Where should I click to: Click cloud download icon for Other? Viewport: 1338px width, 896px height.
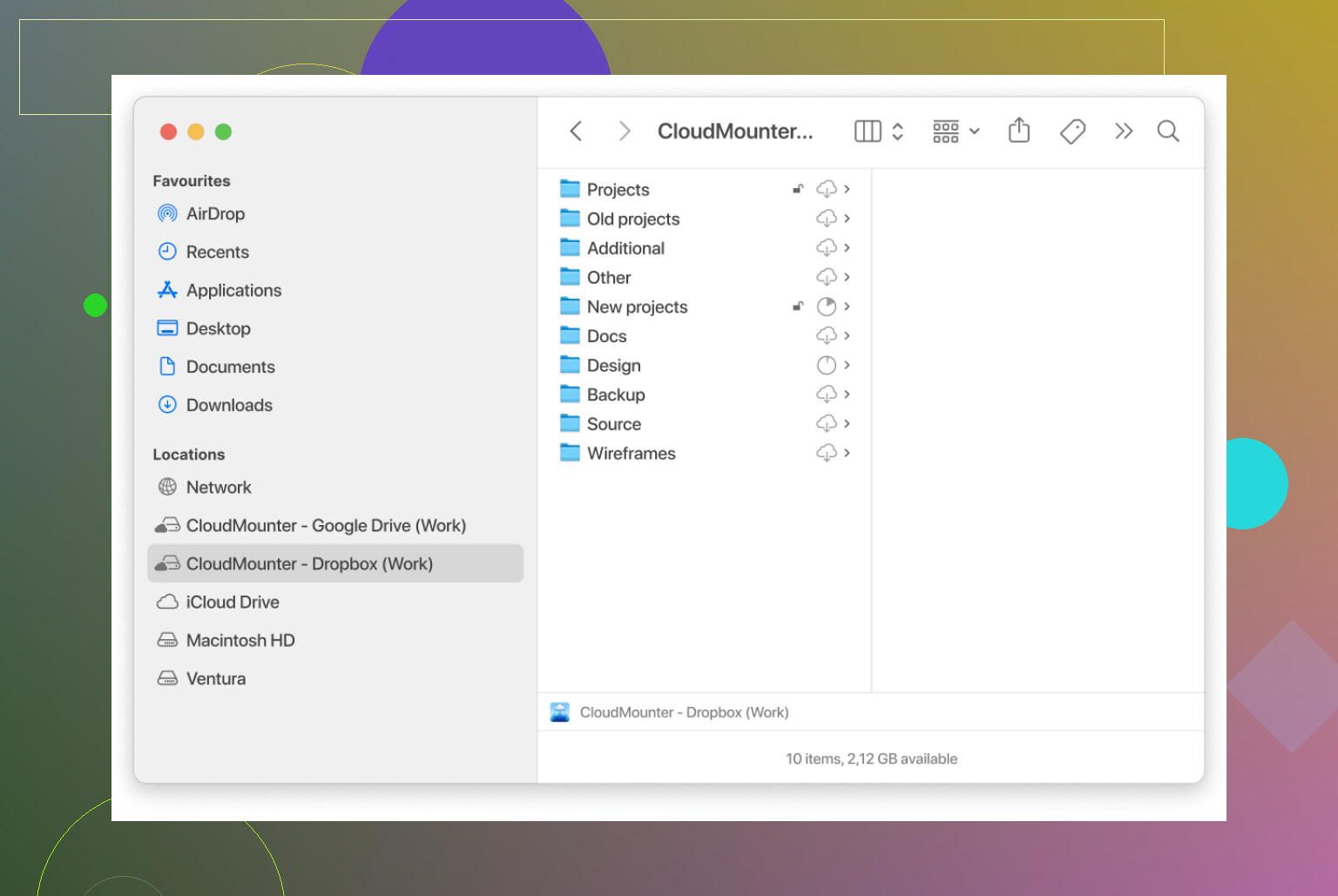827,277
